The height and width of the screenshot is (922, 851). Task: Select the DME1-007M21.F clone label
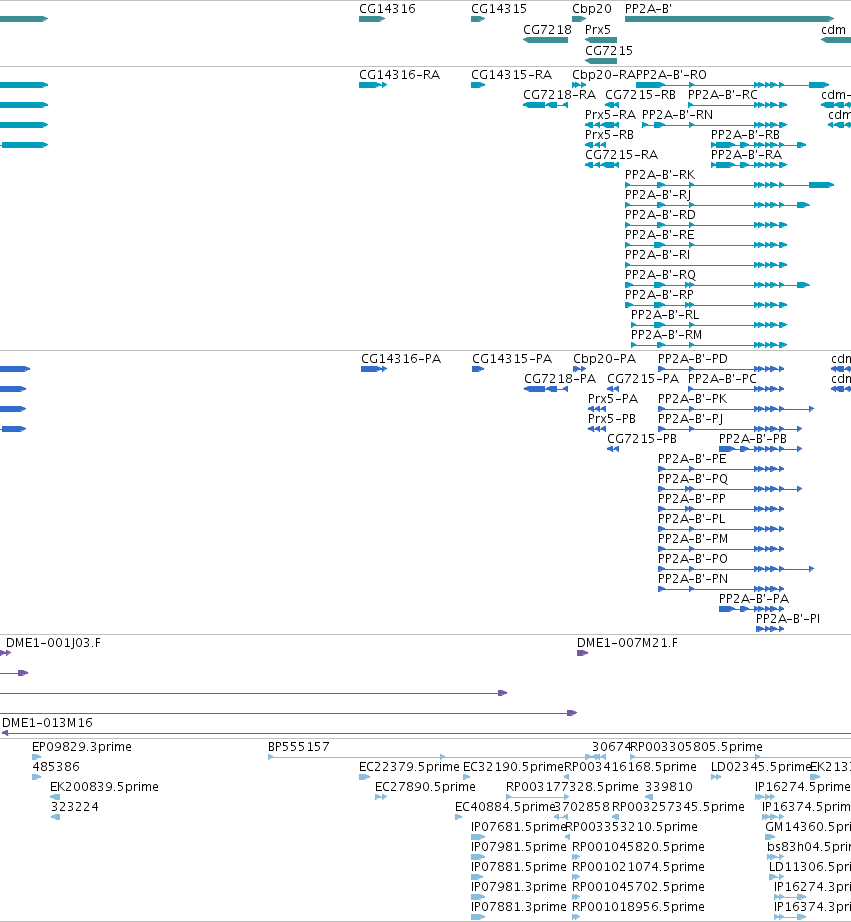pyautogui.click(x=627, y=643)
